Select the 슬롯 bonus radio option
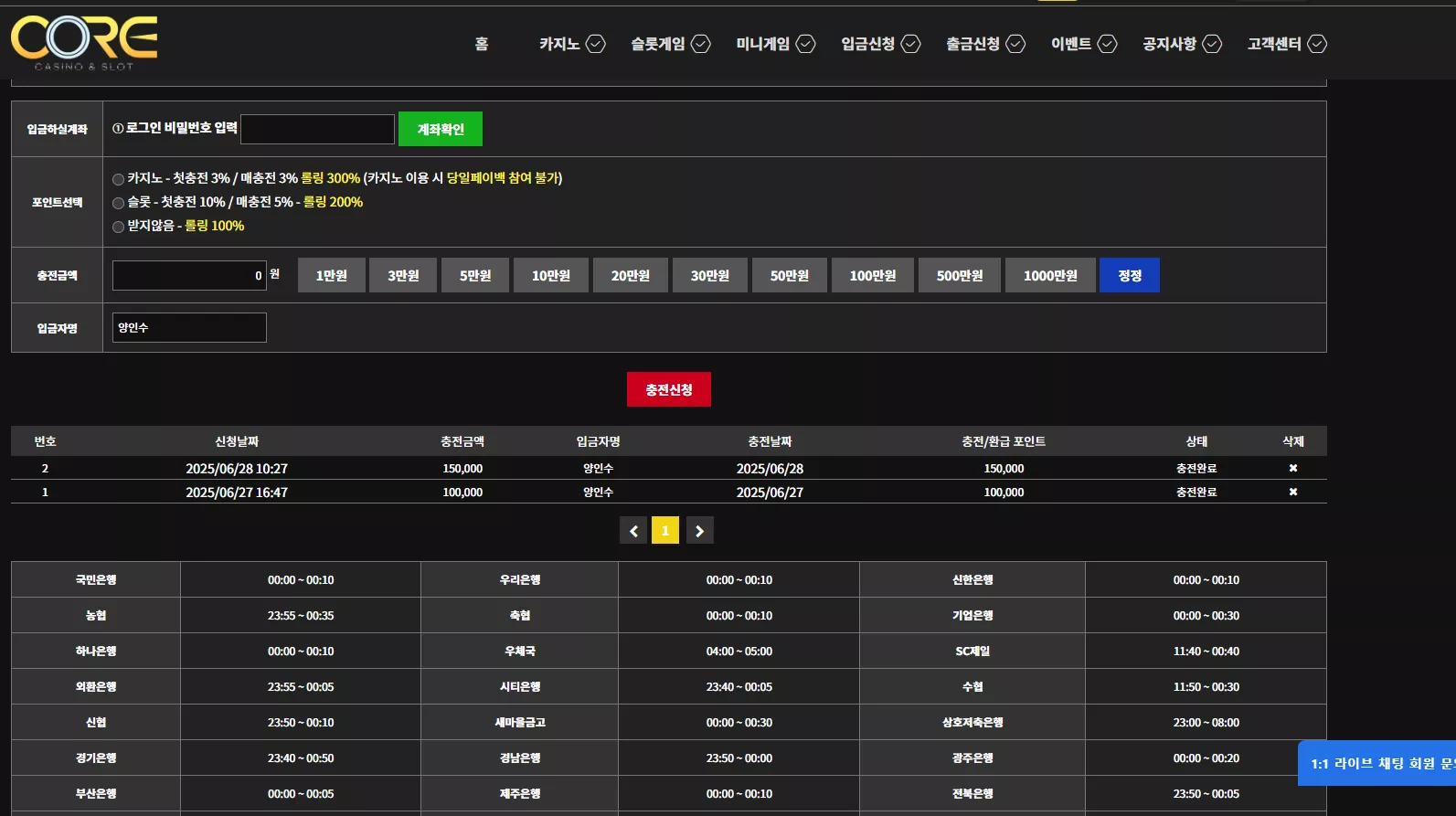 click(118, 203)
